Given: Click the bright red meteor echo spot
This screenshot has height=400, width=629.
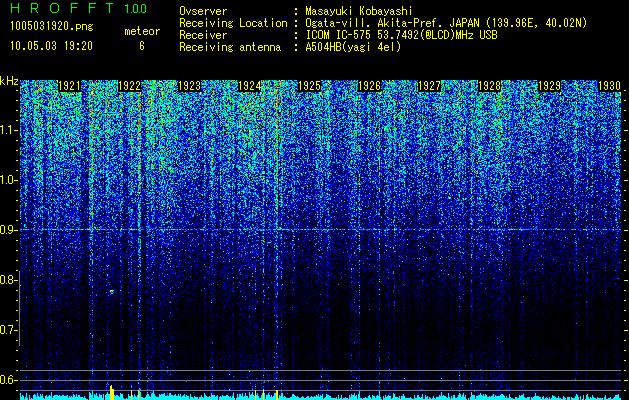Looking at the screenshot, I should (x=112, y=292).
